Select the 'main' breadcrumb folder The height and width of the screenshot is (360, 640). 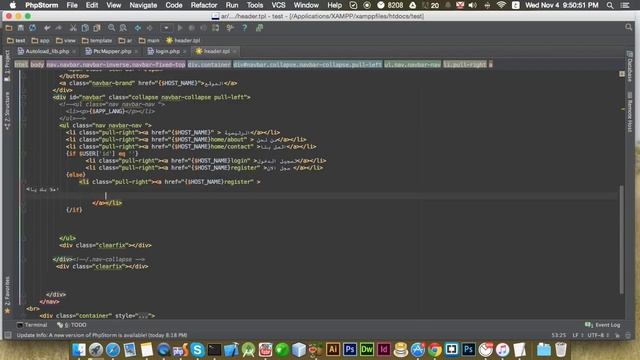click(149, 40)
